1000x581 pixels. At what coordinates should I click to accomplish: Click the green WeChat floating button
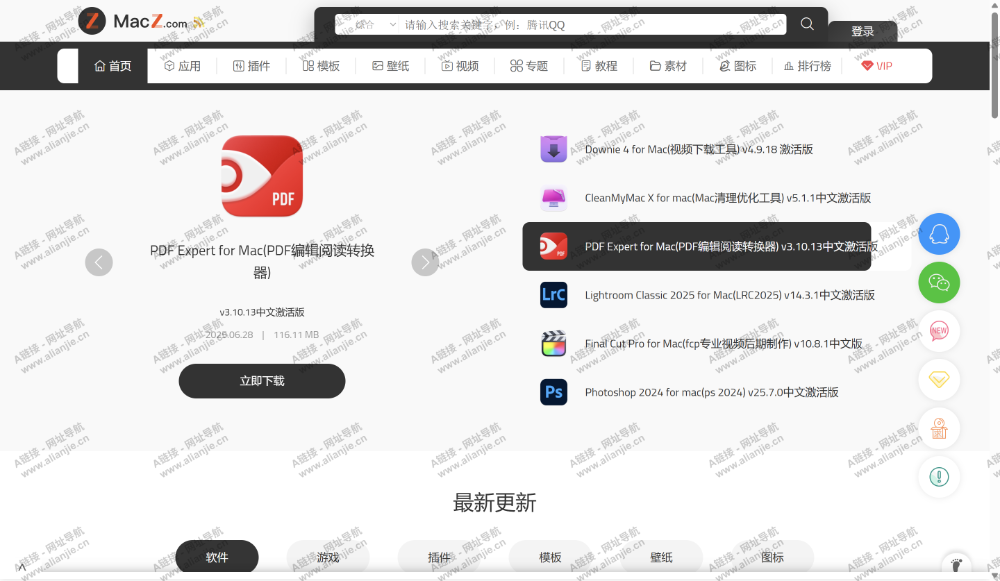[939, 283]
